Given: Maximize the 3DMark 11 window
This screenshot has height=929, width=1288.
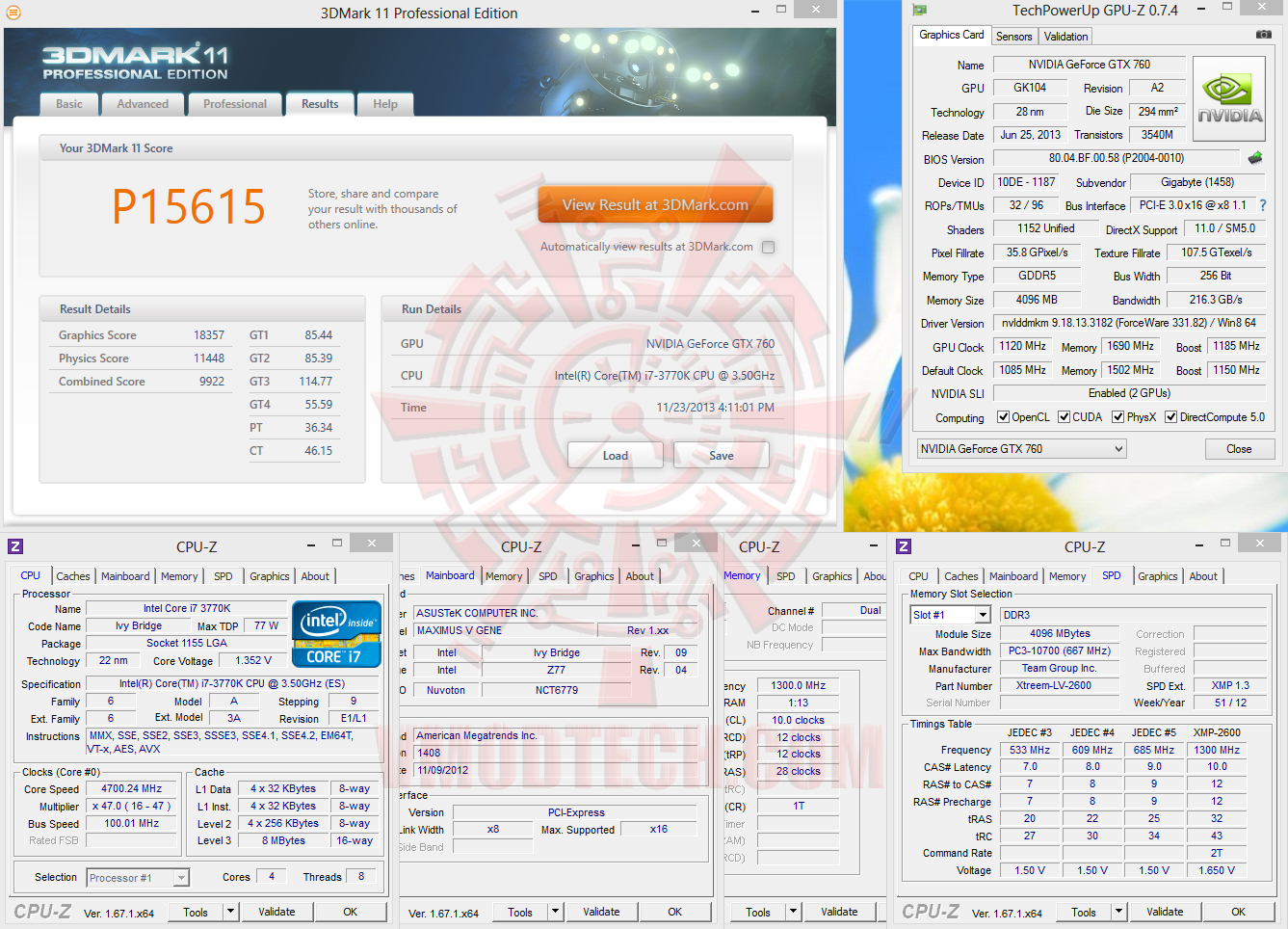Looking at the screenshot, I should point(781,10).
